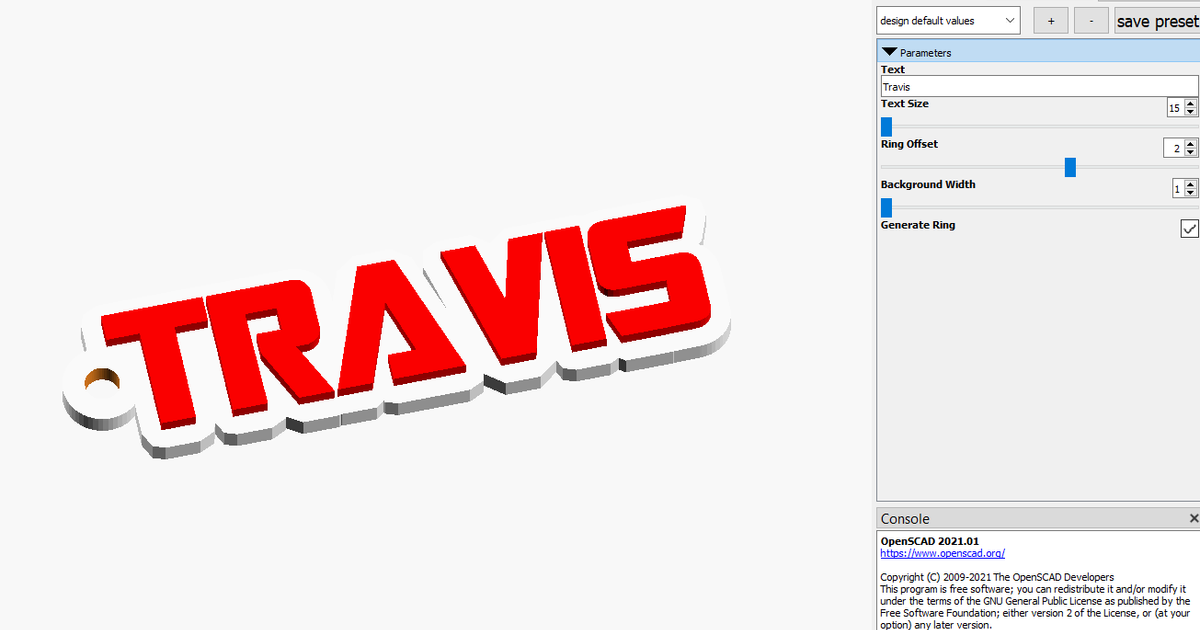The width and height of the screenshot is (1200, 630).
Task: Increase Text Size with its up arrow
Action: [1192, 103]
